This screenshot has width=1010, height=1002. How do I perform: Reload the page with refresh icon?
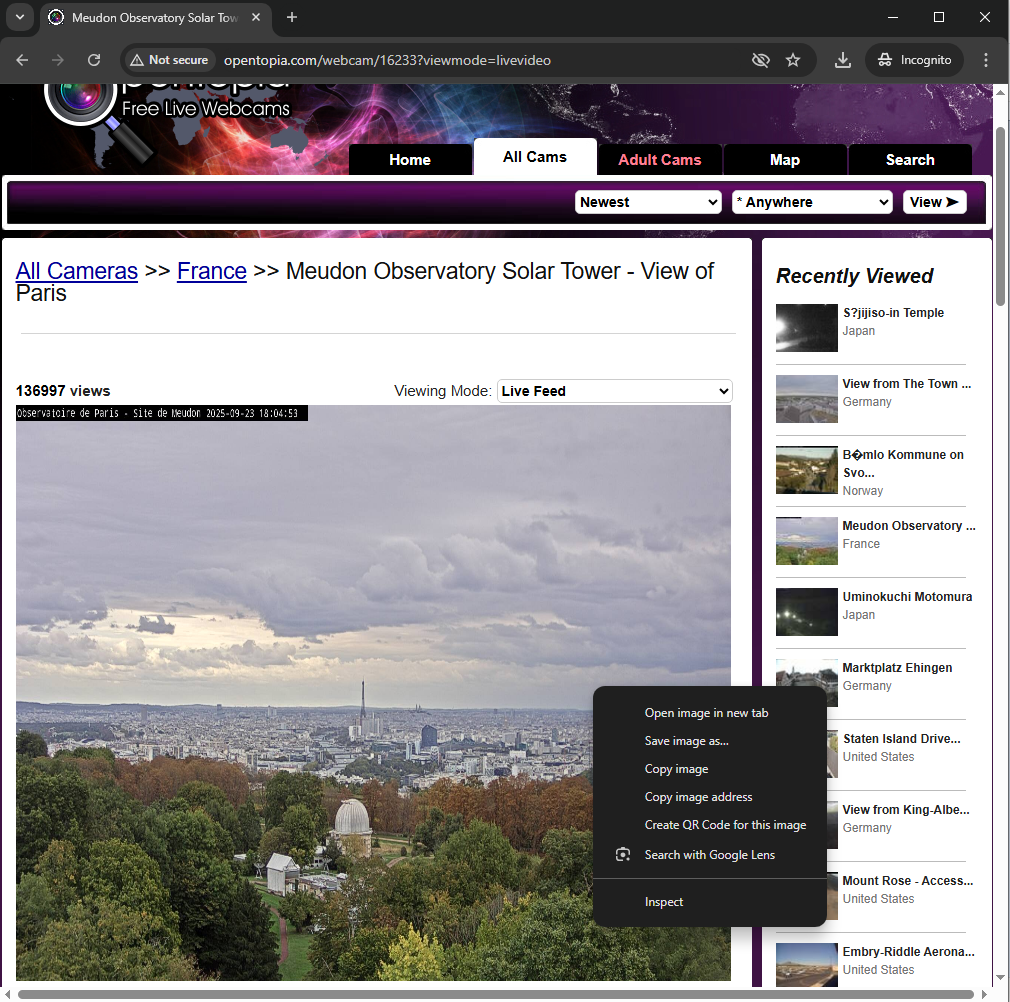[x=94, y=60]
